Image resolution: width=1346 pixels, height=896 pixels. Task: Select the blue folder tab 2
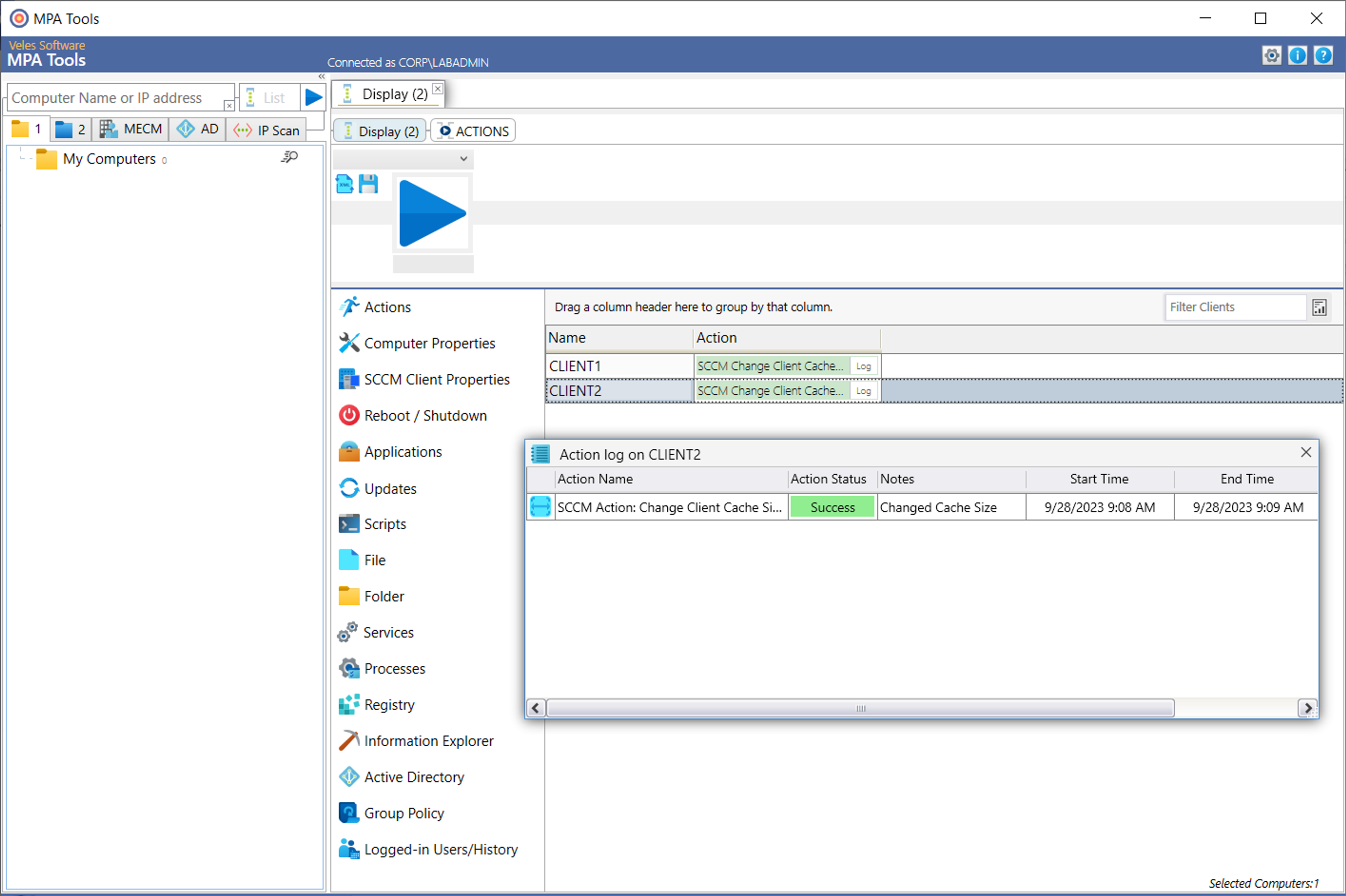tap(71, 129)
